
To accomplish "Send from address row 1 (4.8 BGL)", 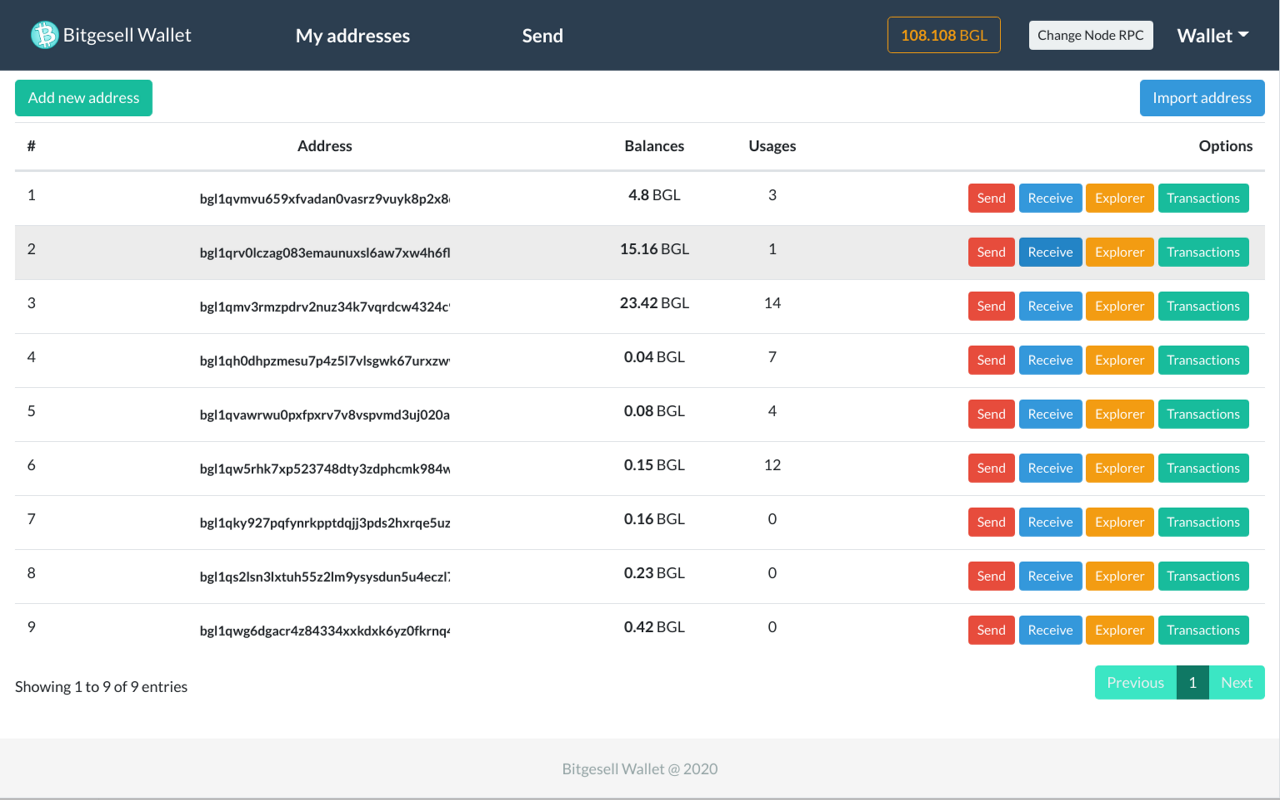I will point(991,198).
